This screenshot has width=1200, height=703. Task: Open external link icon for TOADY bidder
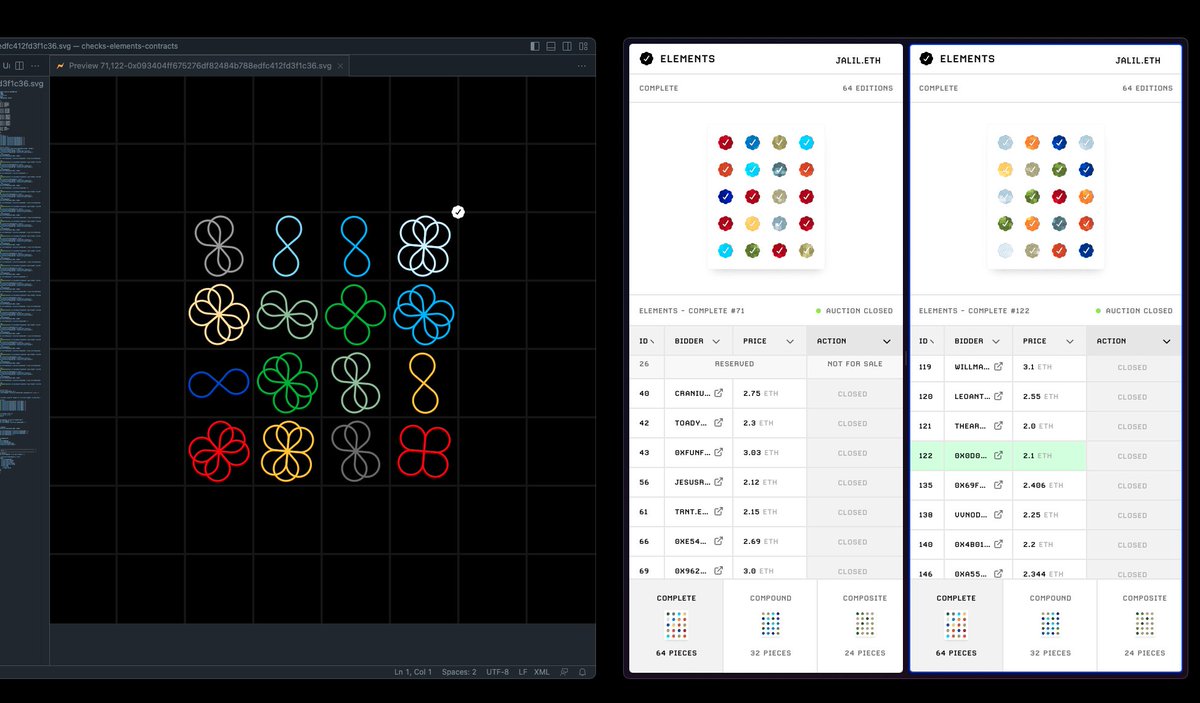718,423
